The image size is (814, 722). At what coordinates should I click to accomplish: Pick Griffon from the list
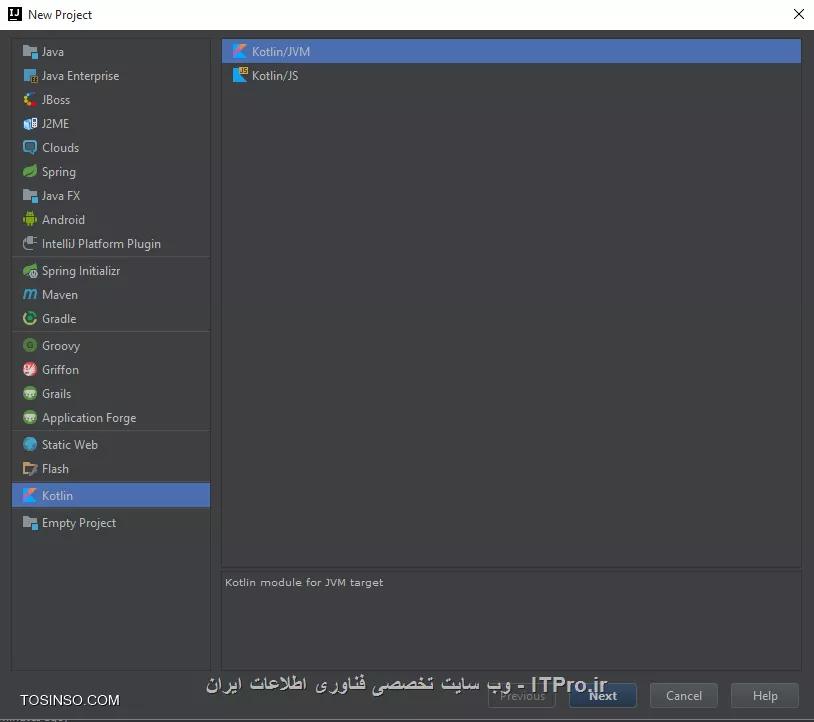tap(111, 369)
